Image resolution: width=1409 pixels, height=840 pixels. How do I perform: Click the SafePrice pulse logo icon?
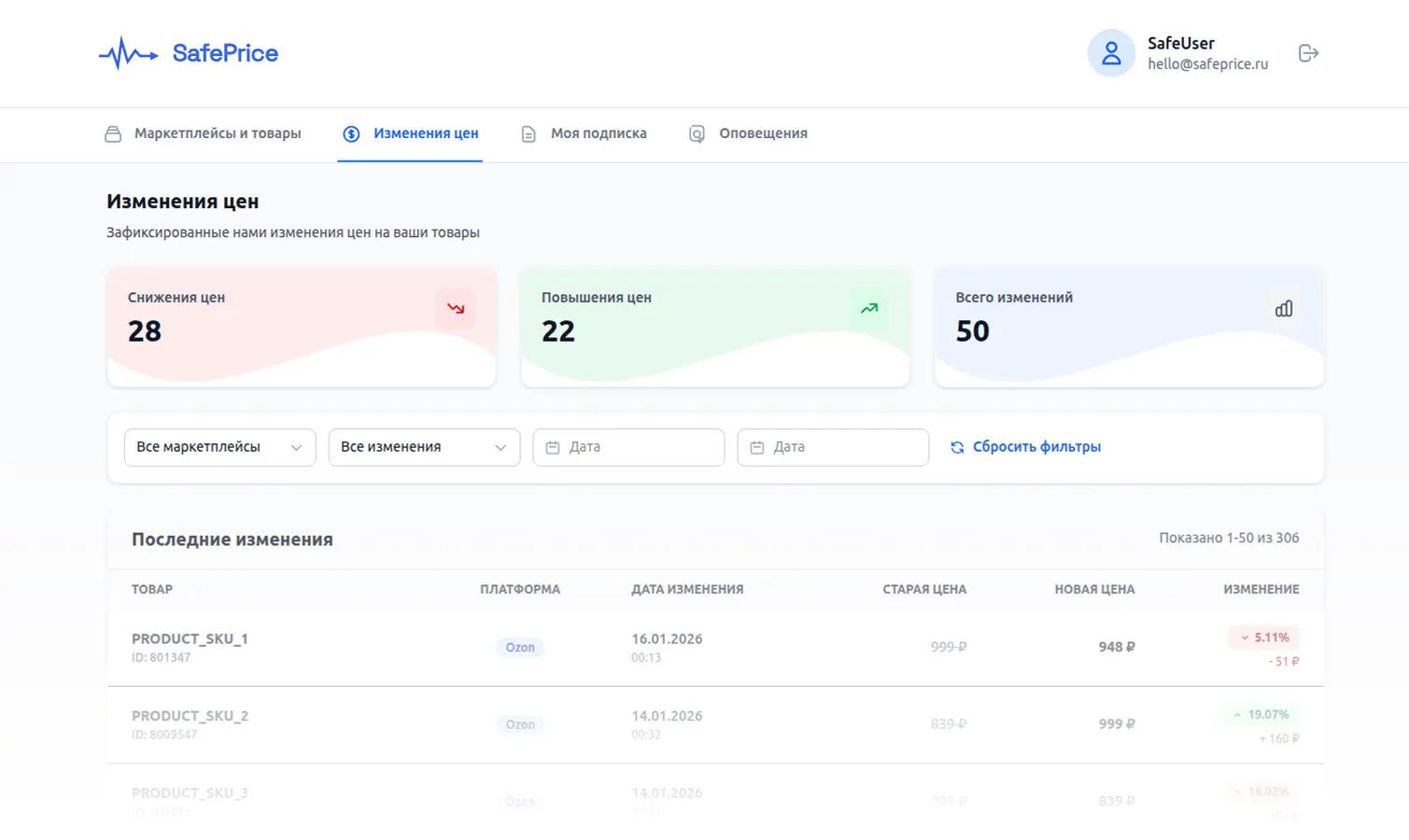[128, 54]
